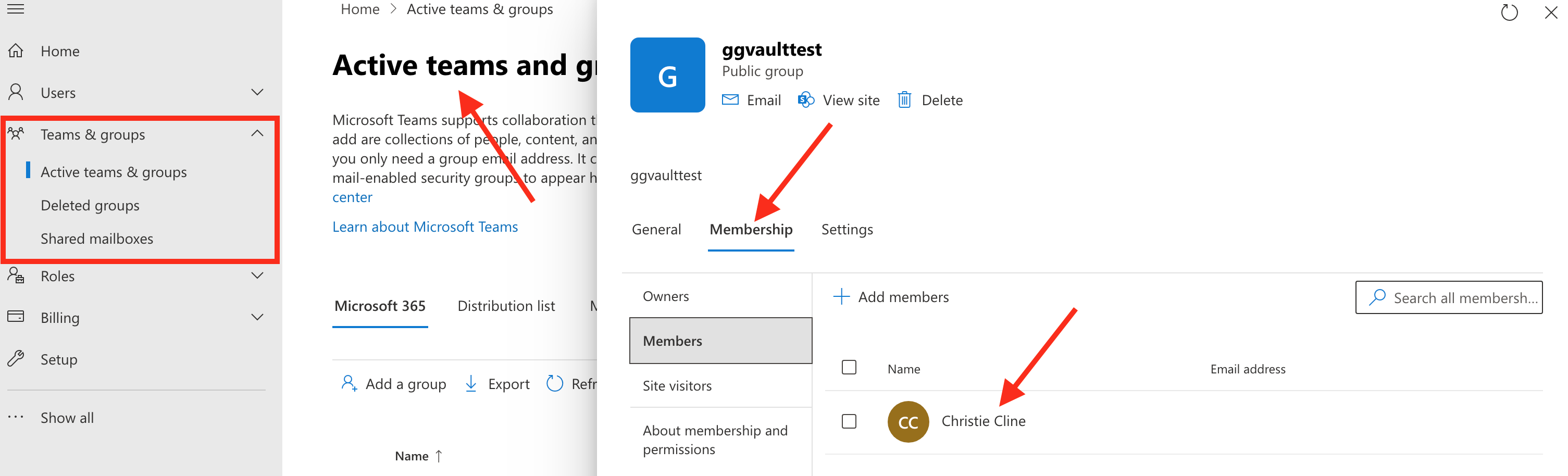Screen dimensions: 1568x476
Task: Open the Setup wrench icon
Action: click(16, 358)
